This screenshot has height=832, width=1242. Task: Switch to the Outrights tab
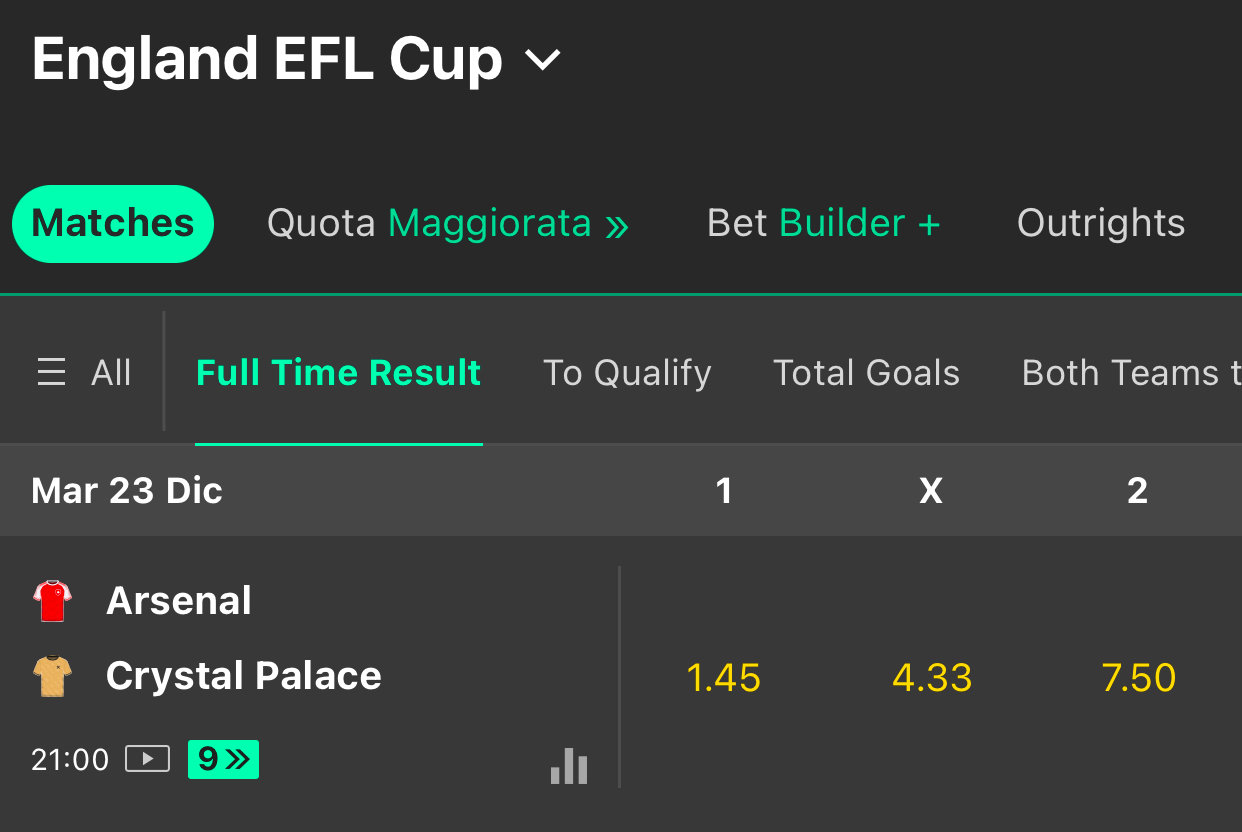[1101, 224]
